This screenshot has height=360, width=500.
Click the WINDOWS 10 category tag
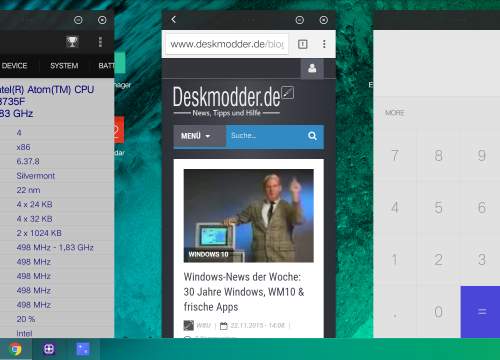(x=208, y=254)
